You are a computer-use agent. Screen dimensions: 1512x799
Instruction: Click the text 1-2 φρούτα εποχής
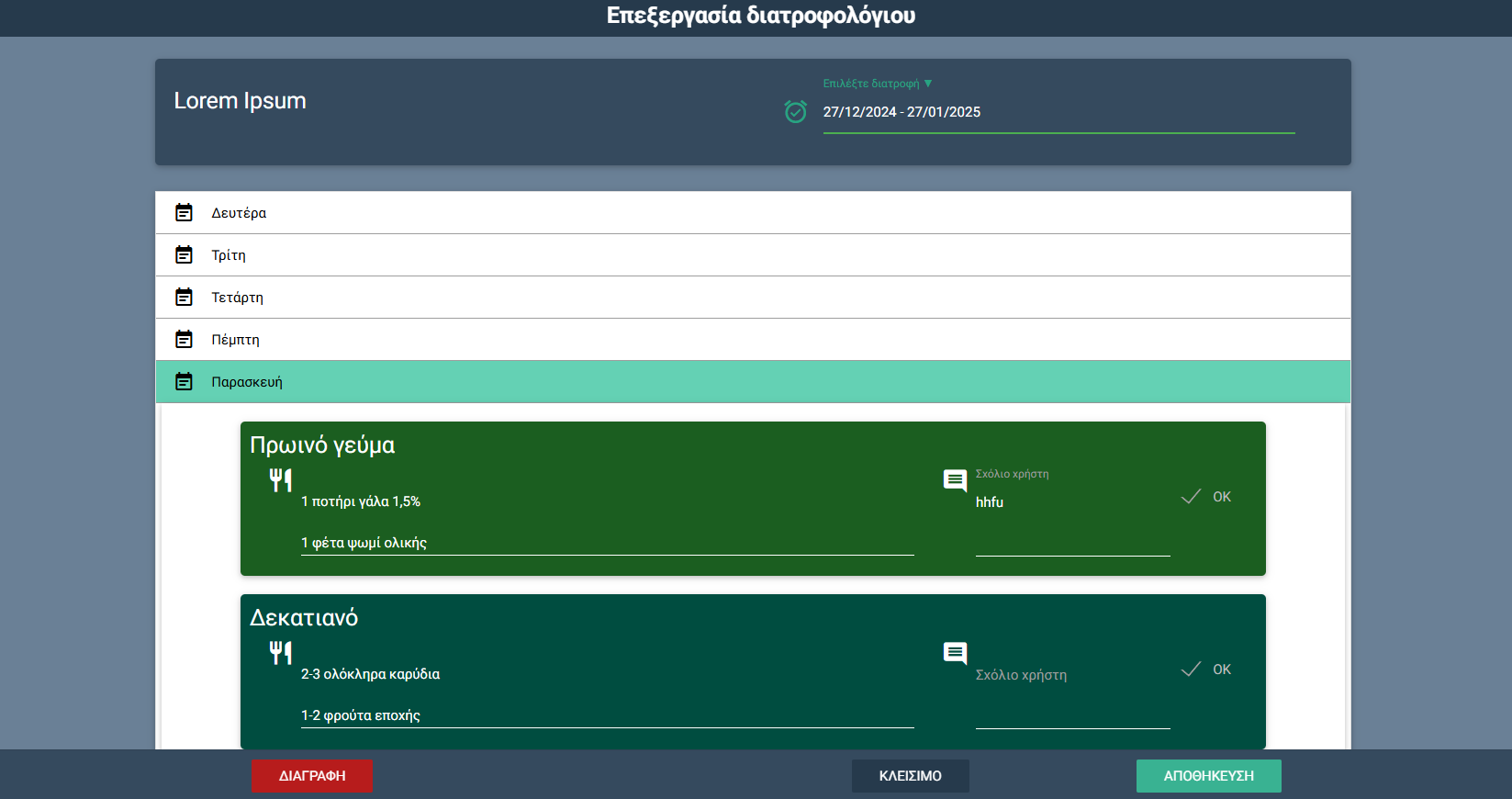[361, 715]
